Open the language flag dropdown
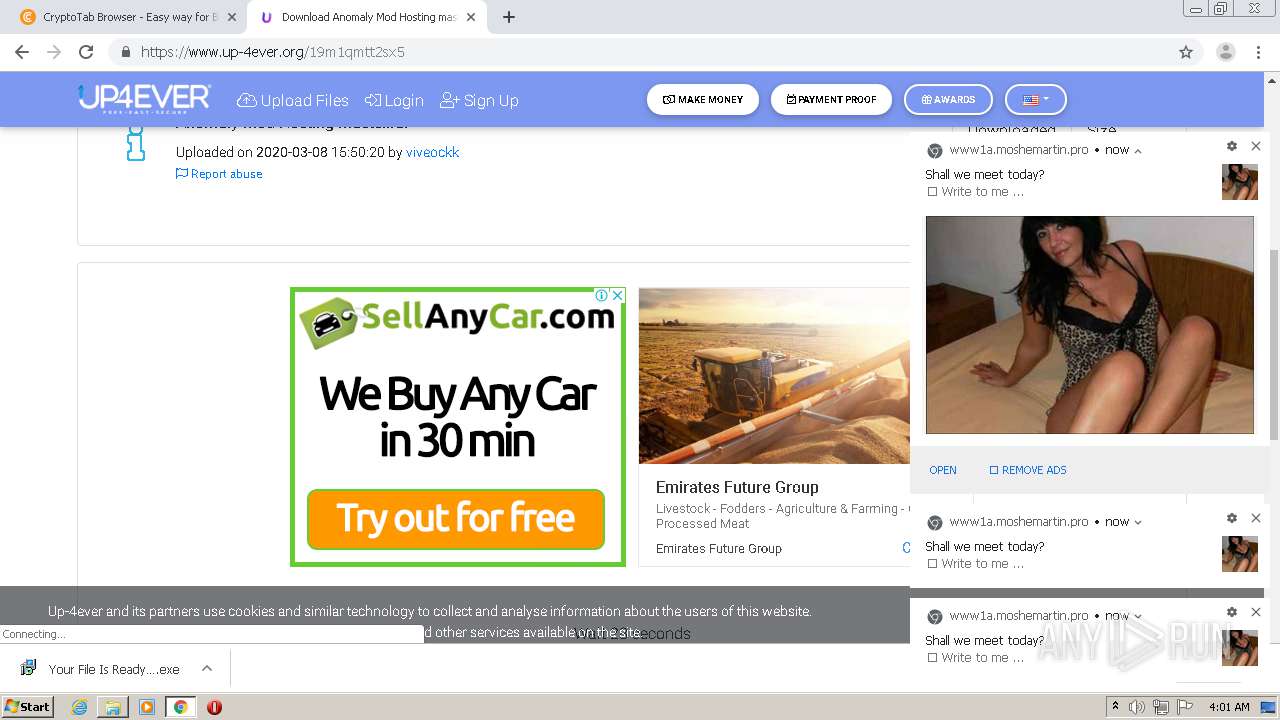1280x720 pixels. pos(1036,100)
